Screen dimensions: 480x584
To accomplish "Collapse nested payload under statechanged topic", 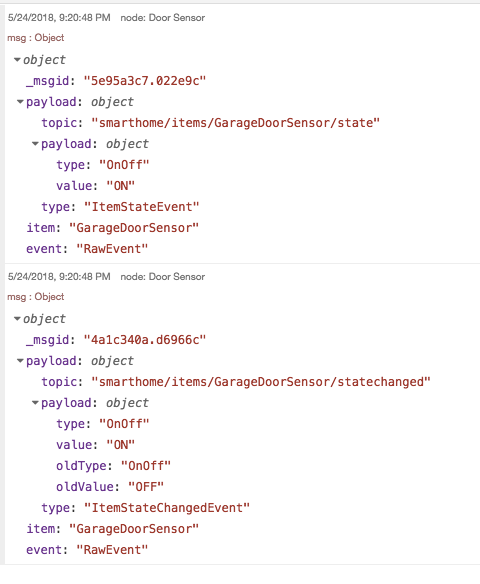I will [x=35, y=403].
